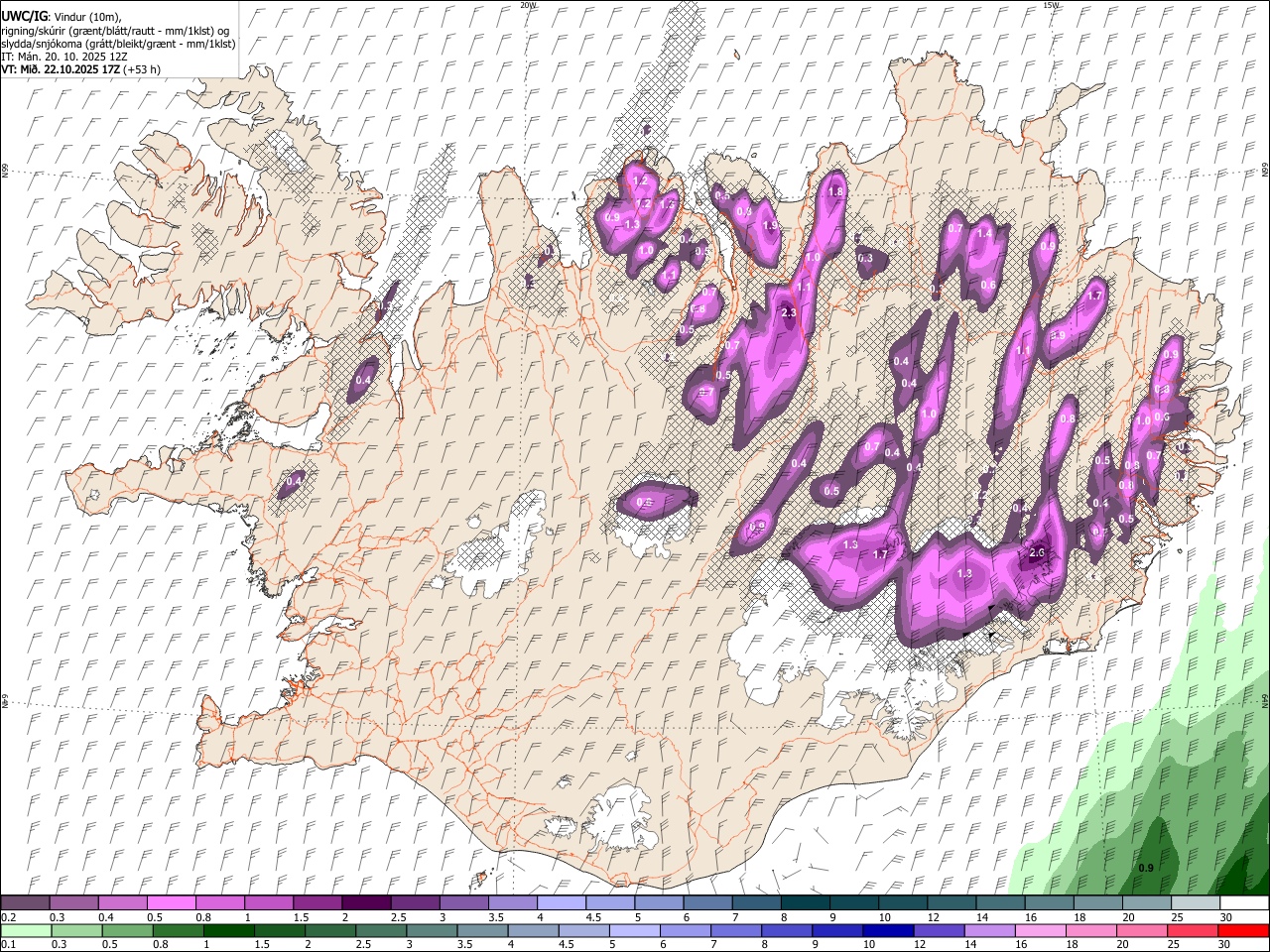
Task: Click the 15W longitude label at the top
Action: pos(1050,5)
